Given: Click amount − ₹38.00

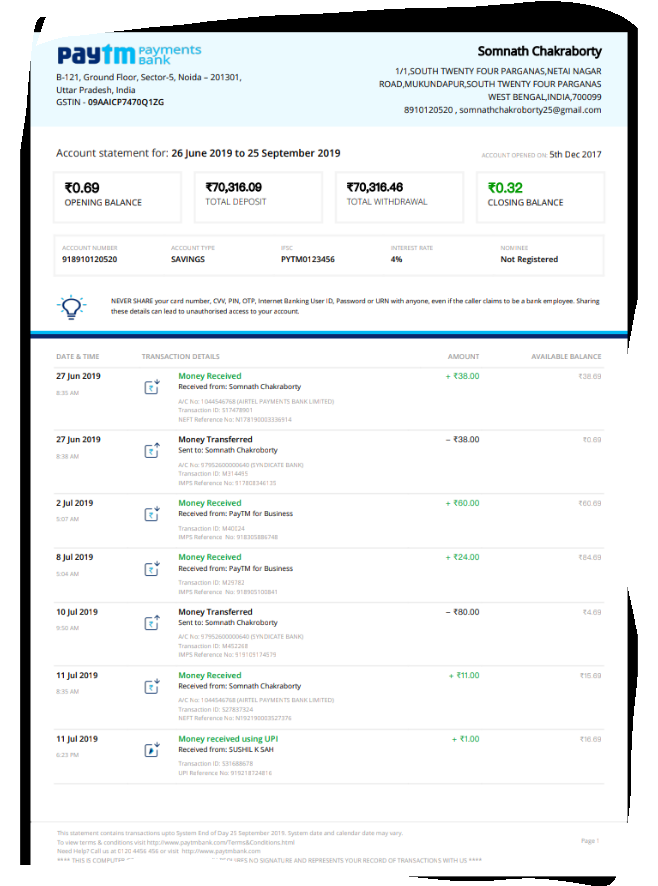Looking at the screenshot, I should (462, 440).
